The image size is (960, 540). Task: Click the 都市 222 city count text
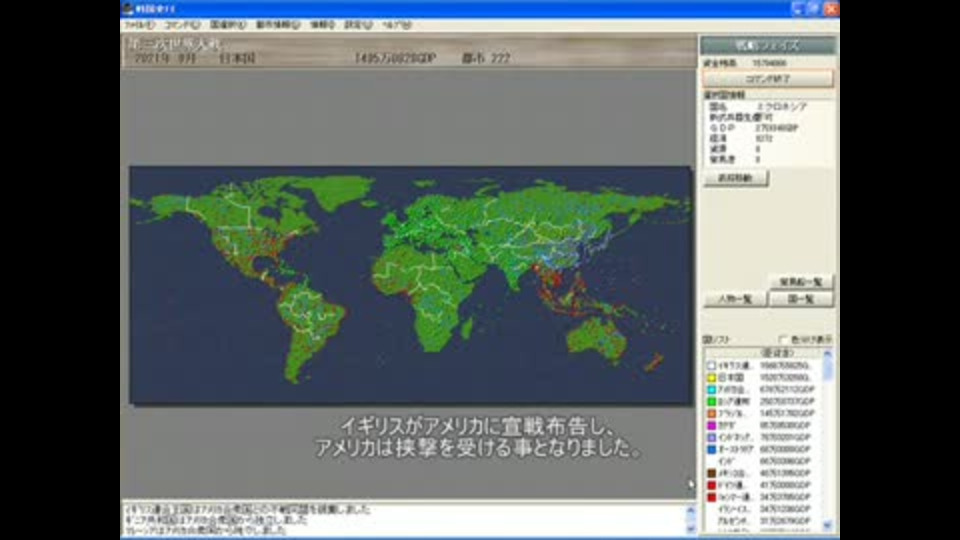point(486,59)
